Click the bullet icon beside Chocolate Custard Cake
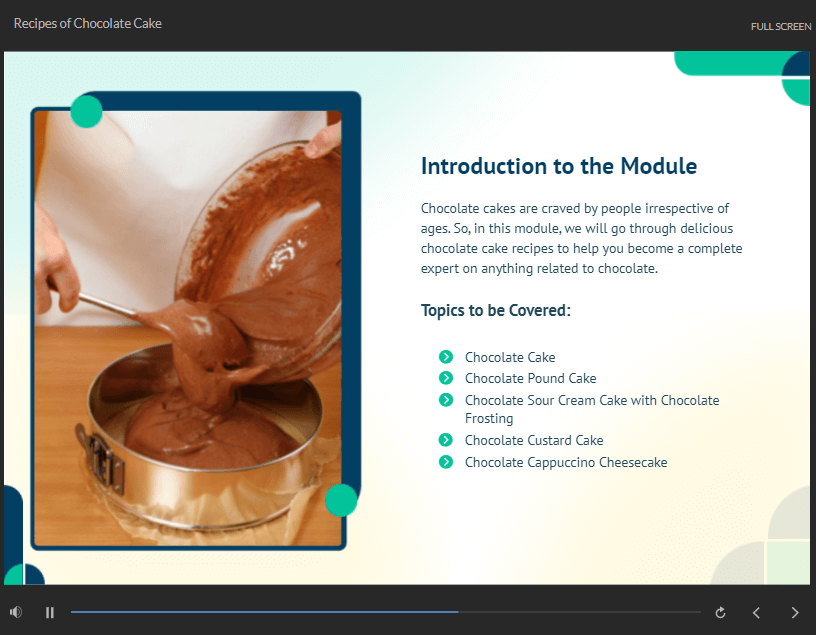 pyautogui.click(x=446, y=440)
